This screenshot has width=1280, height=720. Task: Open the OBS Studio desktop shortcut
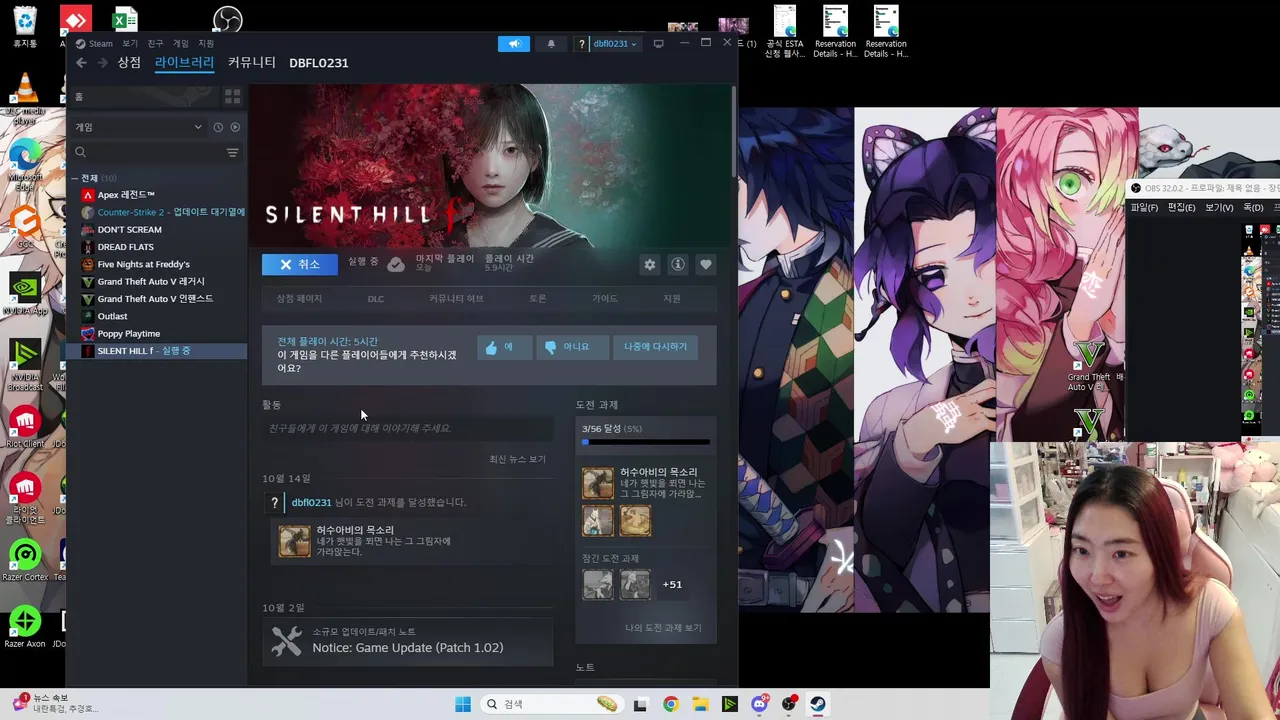228,20
